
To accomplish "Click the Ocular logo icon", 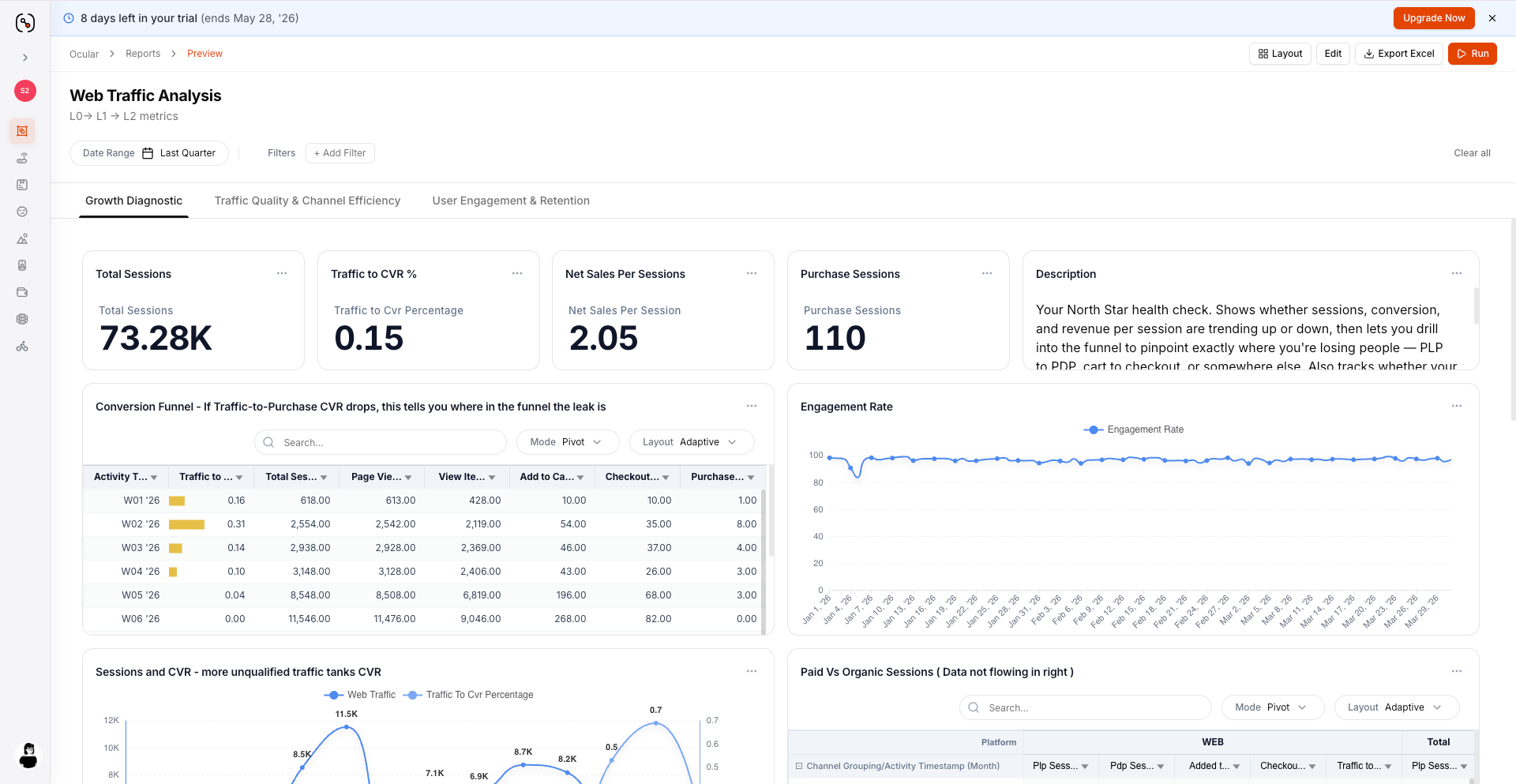I will pos(25,23).
